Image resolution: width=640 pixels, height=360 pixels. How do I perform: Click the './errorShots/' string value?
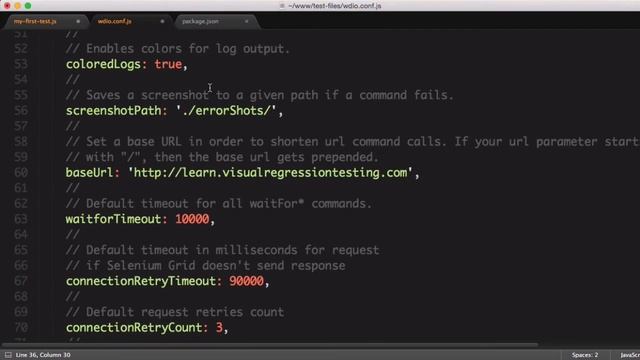[x=226, y=111]
